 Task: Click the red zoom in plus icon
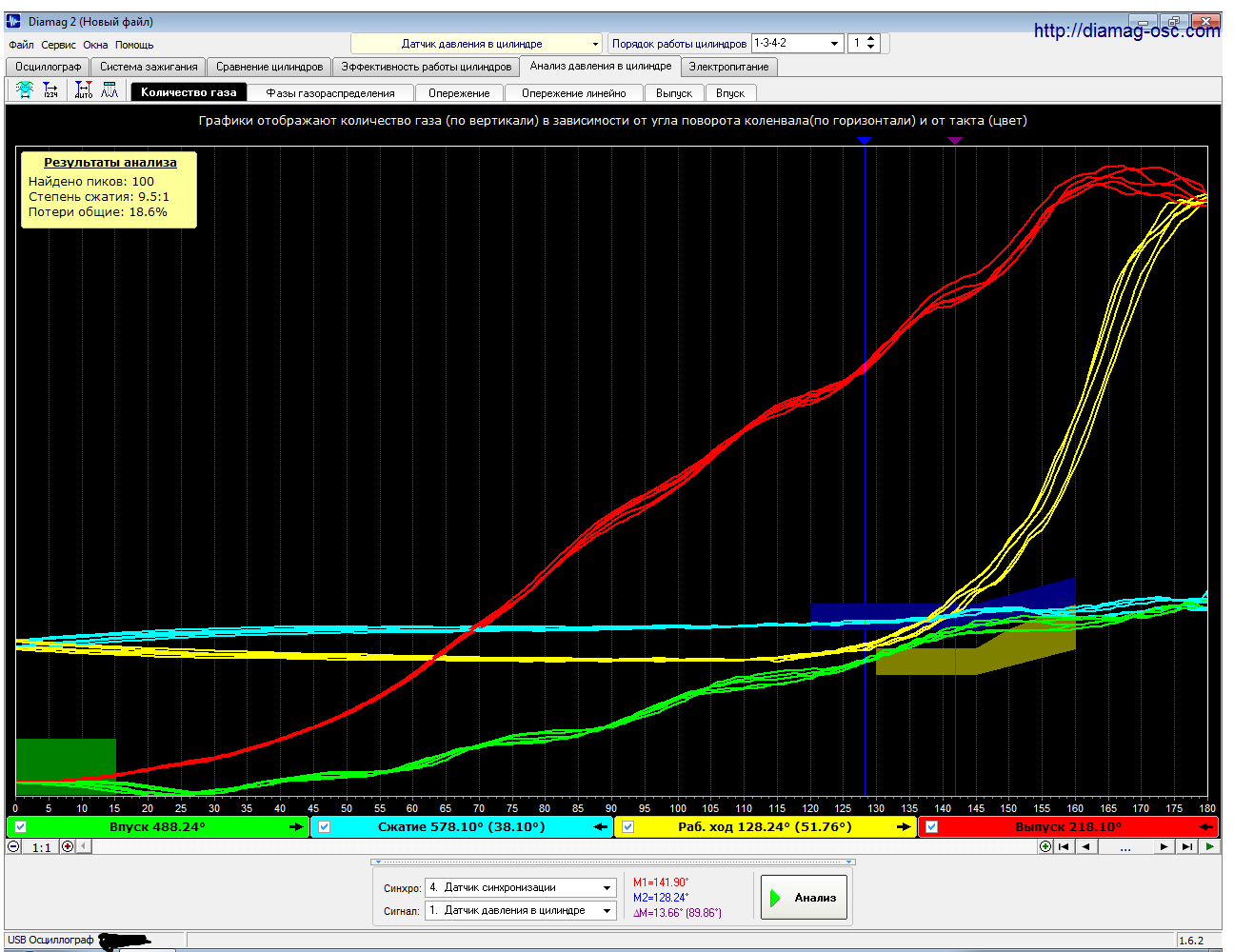[68, 846]
